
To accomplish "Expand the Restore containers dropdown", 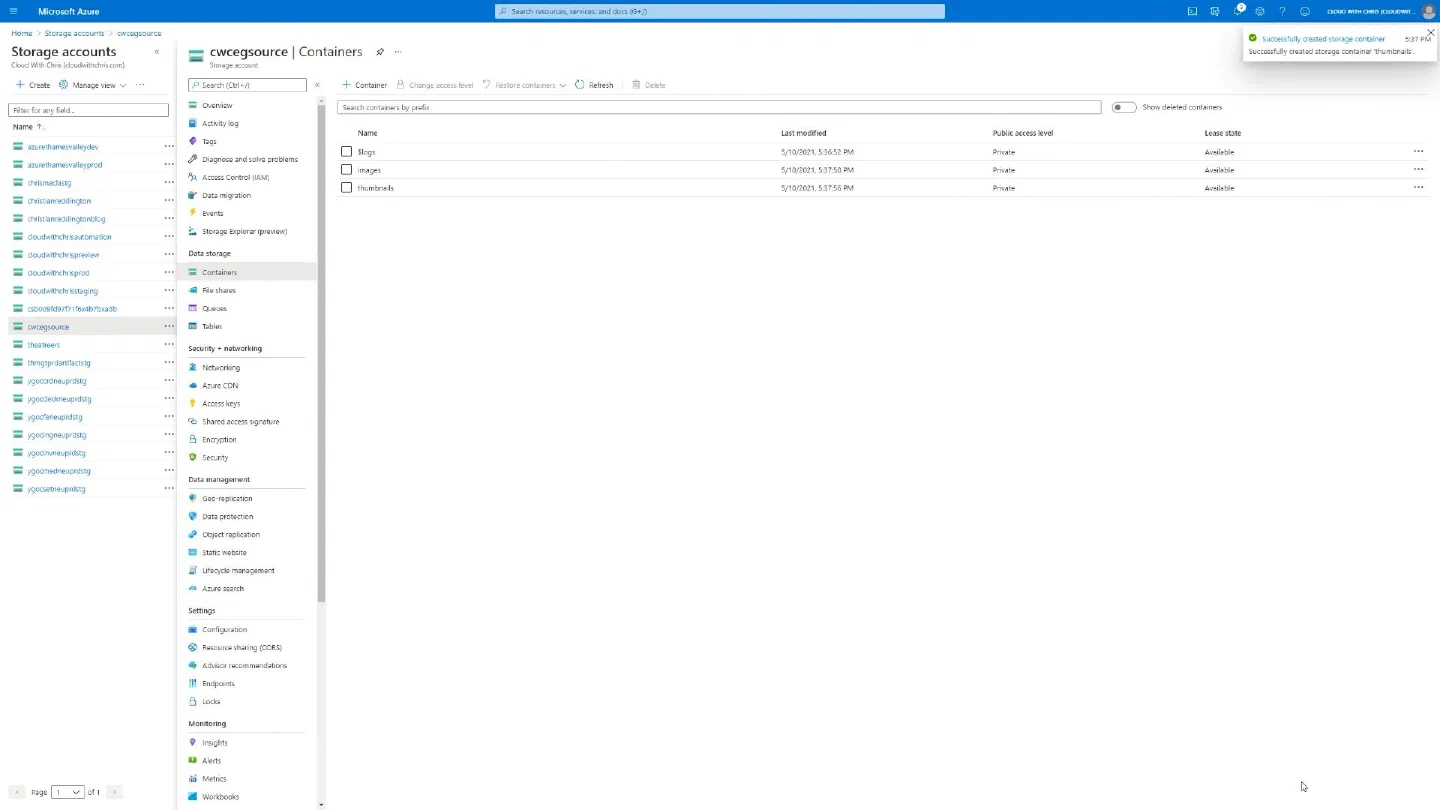I will (x=524, y=85).
